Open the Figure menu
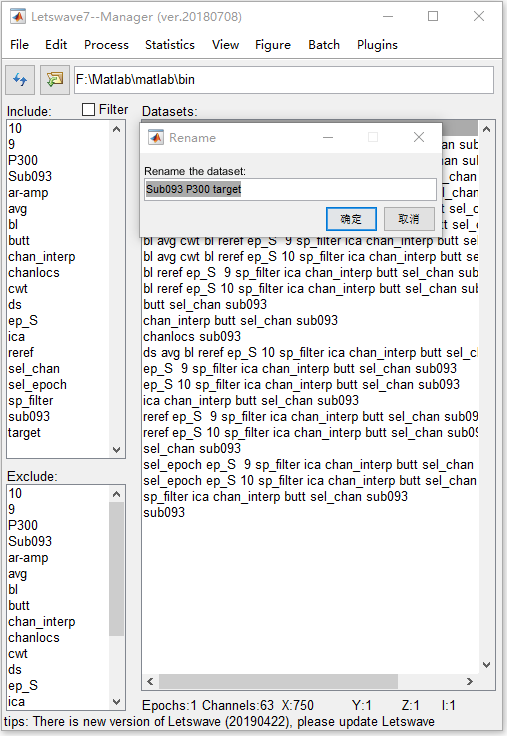This screenshot has height=736, width=507. click(x=273, y=45)
